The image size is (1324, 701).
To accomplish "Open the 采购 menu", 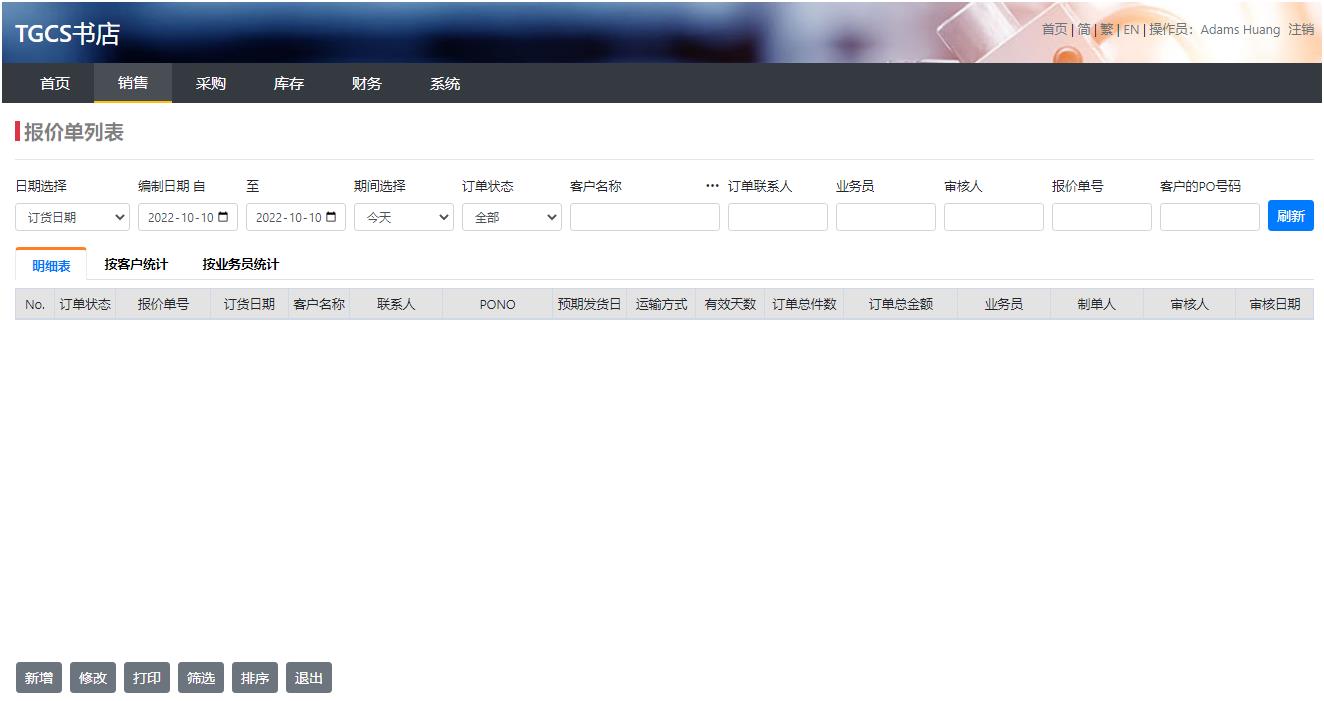I will point(211,84).
